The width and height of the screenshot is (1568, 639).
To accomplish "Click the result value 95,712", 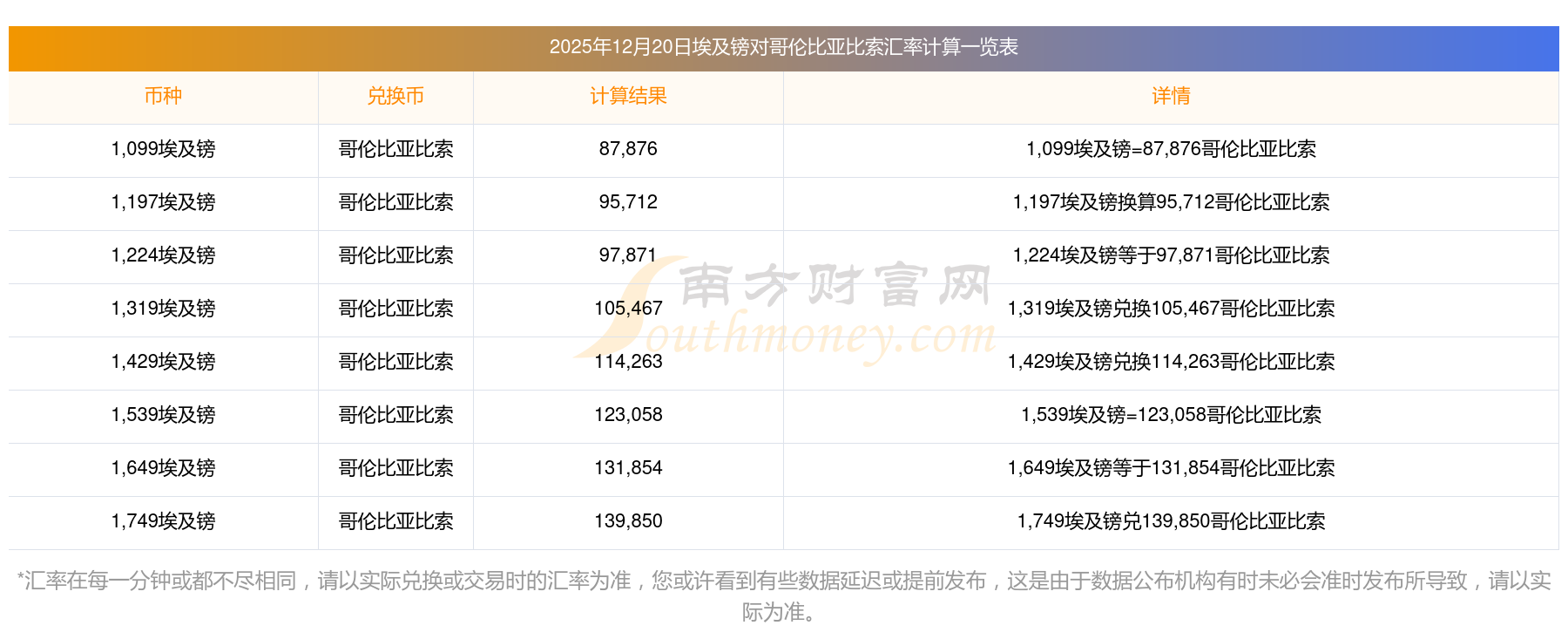I will (628, 202).
